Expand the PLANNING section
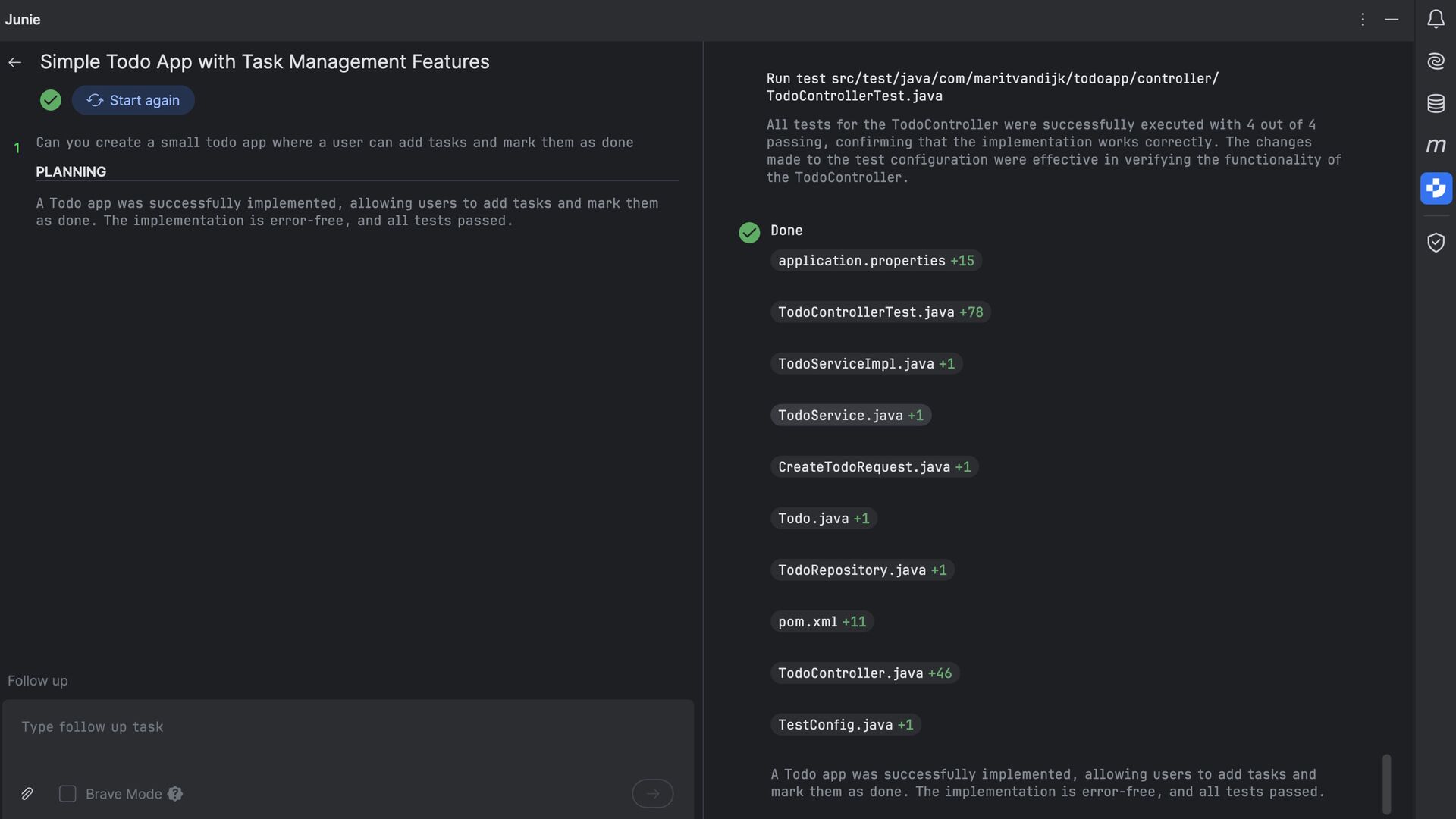The image size is (1456, 819). click(71, 172)
